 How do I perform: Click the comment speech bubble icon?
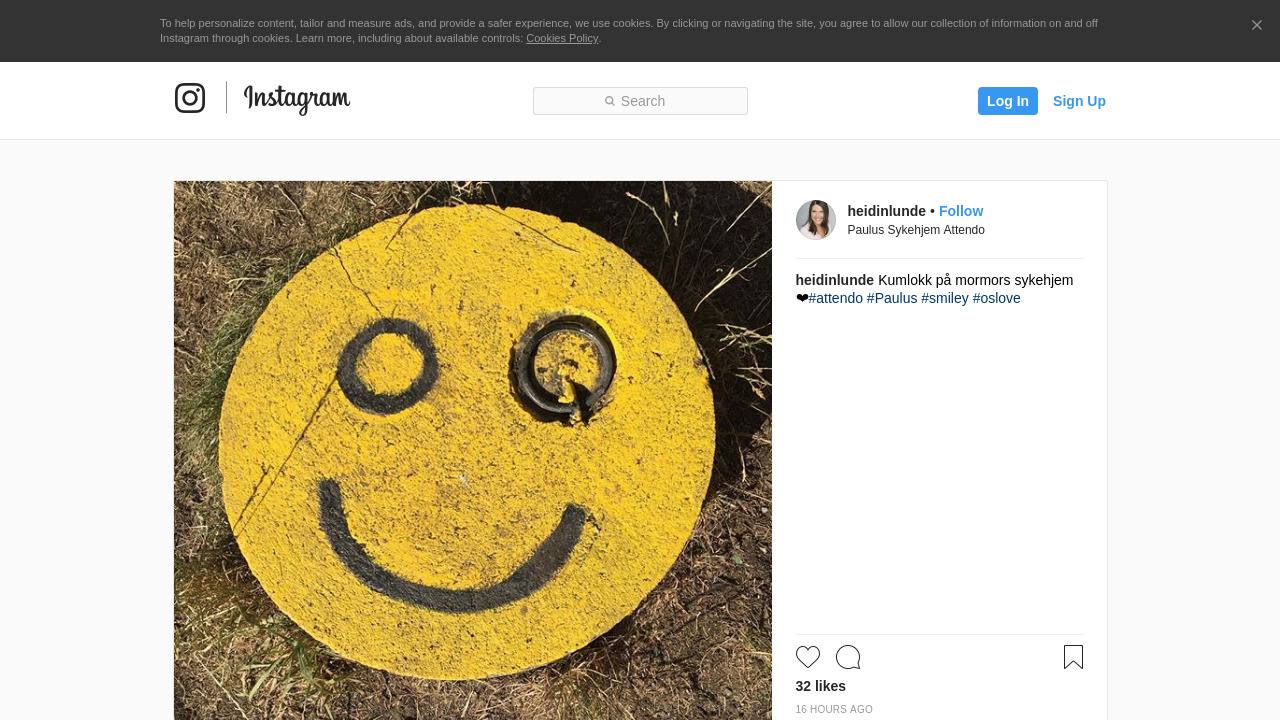click(x=848, y=657)
